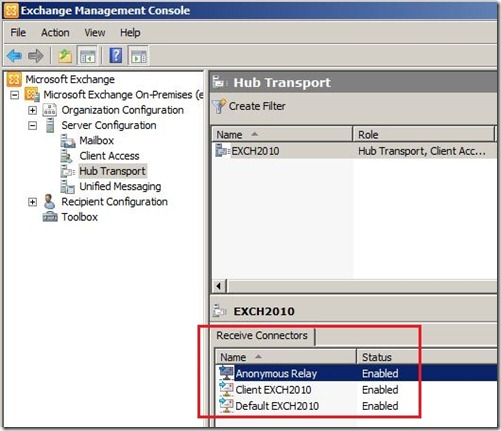Open the Action menu
Screen dimensions: 501x431
55,33
